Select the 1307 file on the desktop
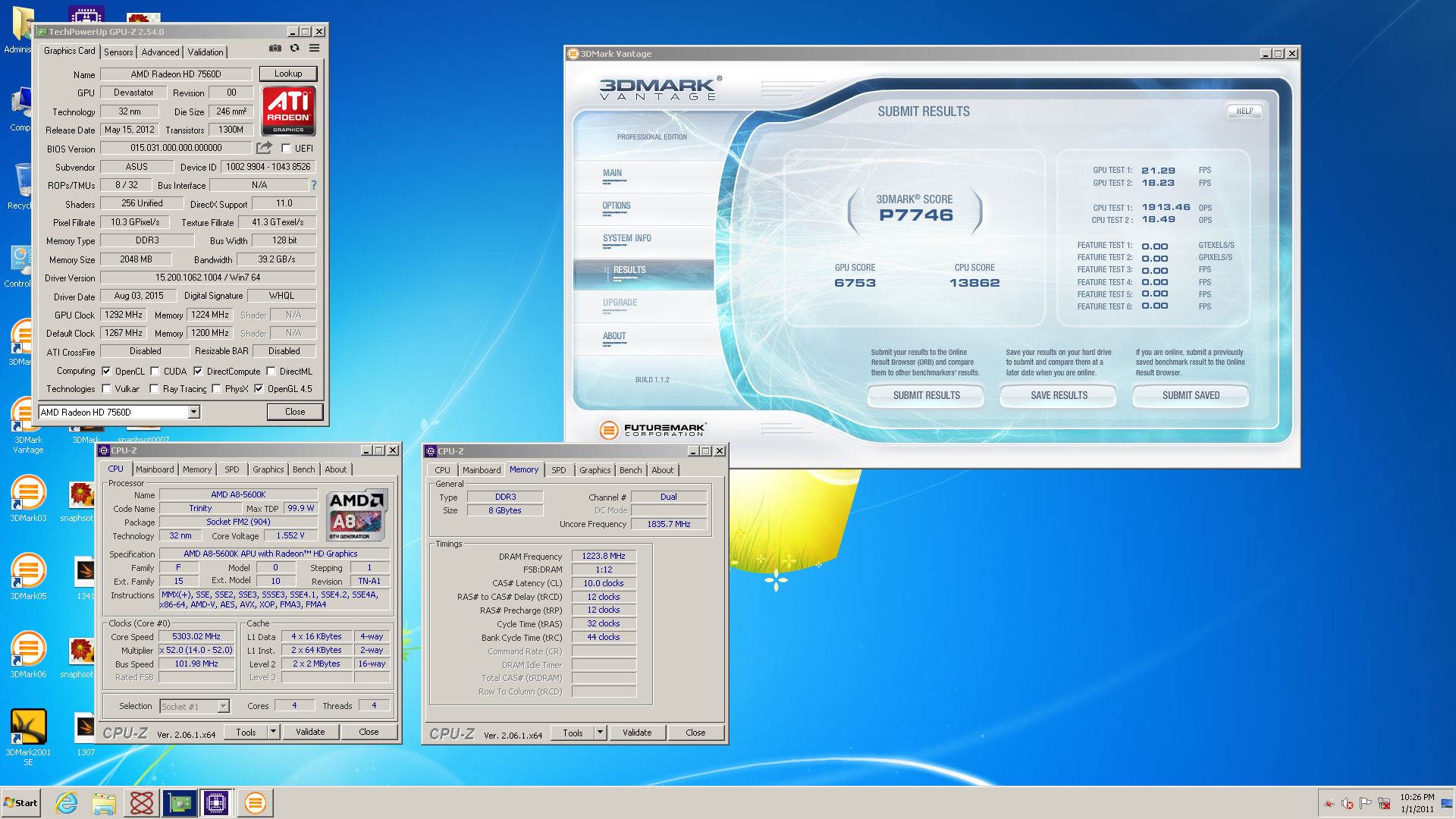The height and width of the screenshot is (819, 1456). (x=86, y=734)
